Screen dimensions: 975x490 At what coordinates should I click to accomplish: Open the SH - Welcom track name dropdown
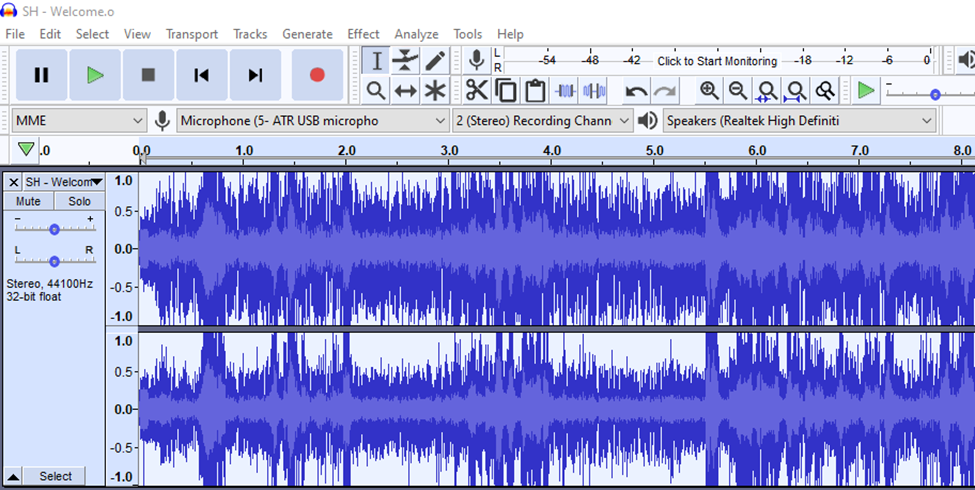pyautogui.click(x=63, y=182)
